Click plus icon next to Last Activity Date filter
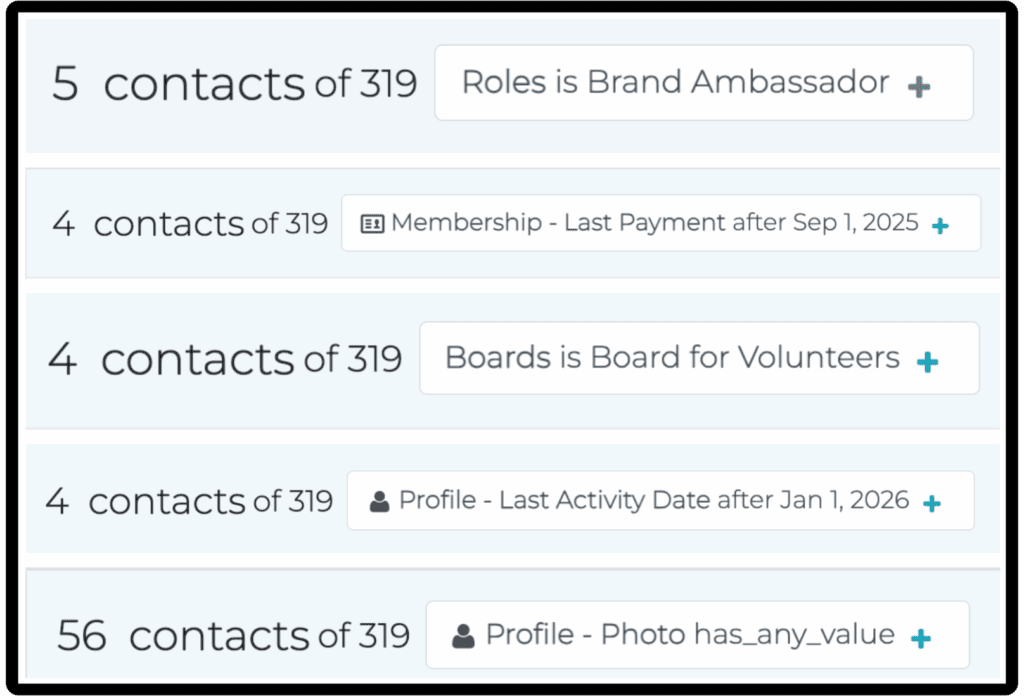Screen dimensions: 1024x696 [x=932, y=504]
